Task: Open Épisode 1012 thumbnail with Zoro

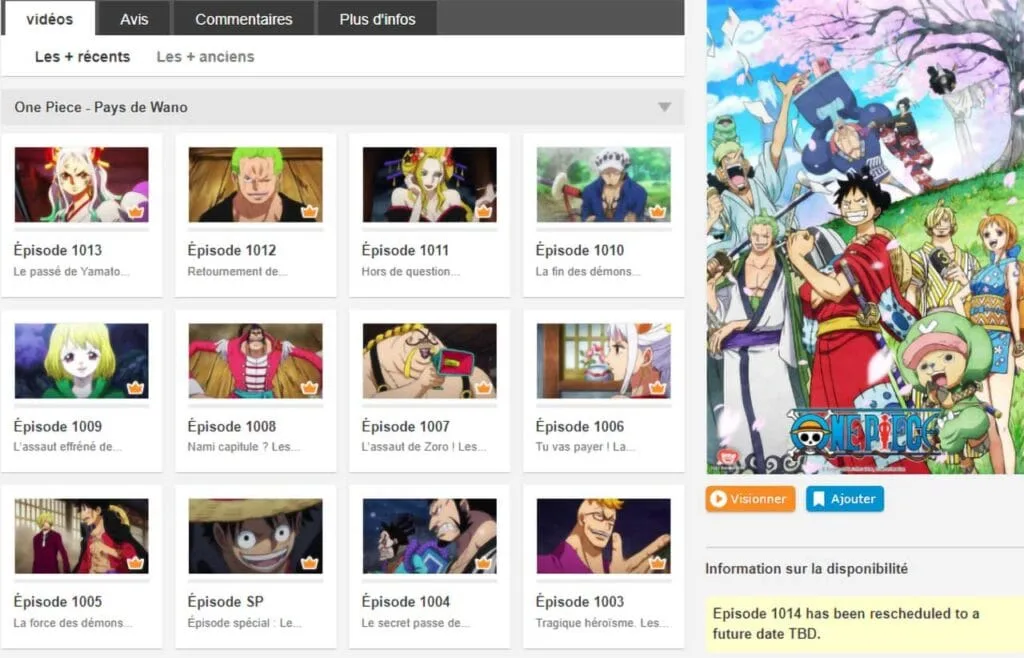Action: pos(255,185)
